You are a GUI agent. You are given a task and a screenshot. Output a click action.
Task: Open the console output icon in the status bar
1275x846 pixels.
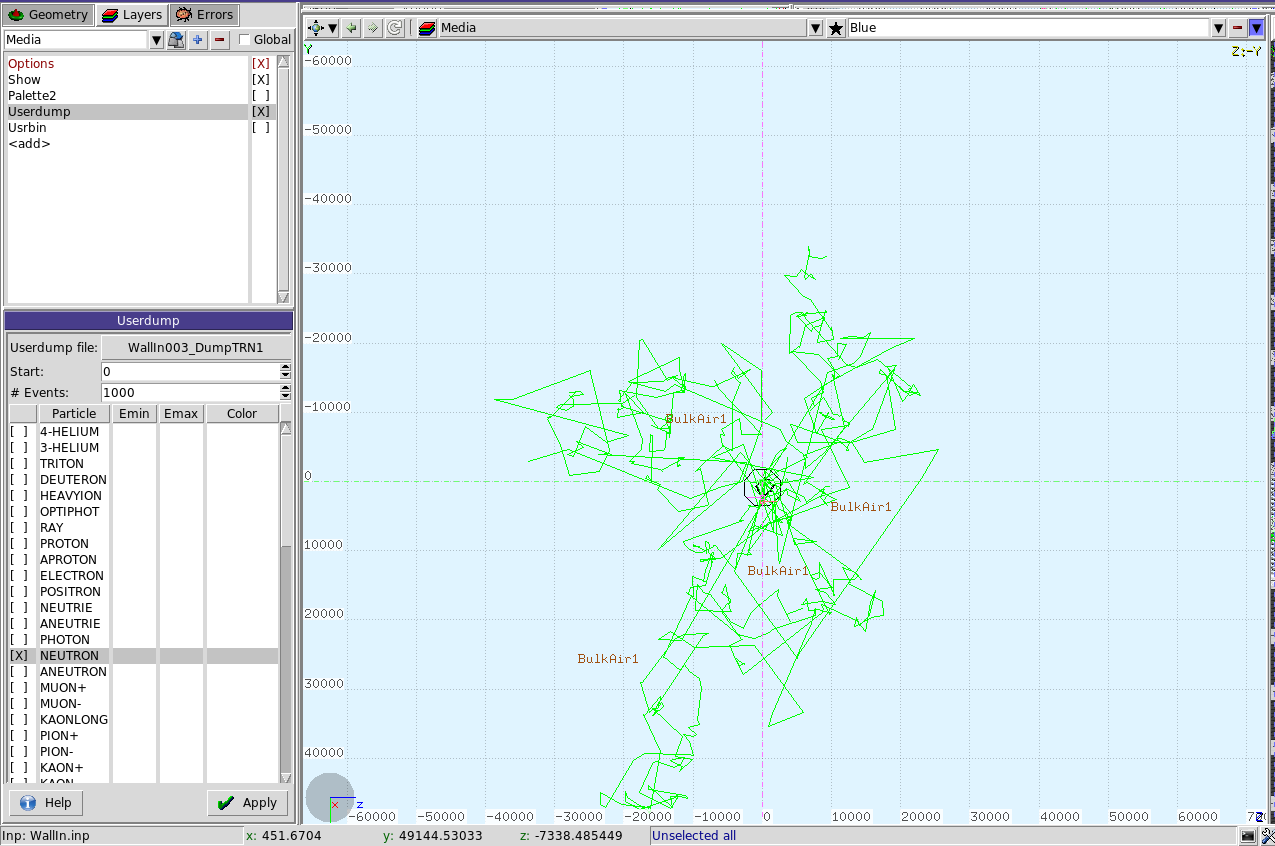pos(1248,835)
